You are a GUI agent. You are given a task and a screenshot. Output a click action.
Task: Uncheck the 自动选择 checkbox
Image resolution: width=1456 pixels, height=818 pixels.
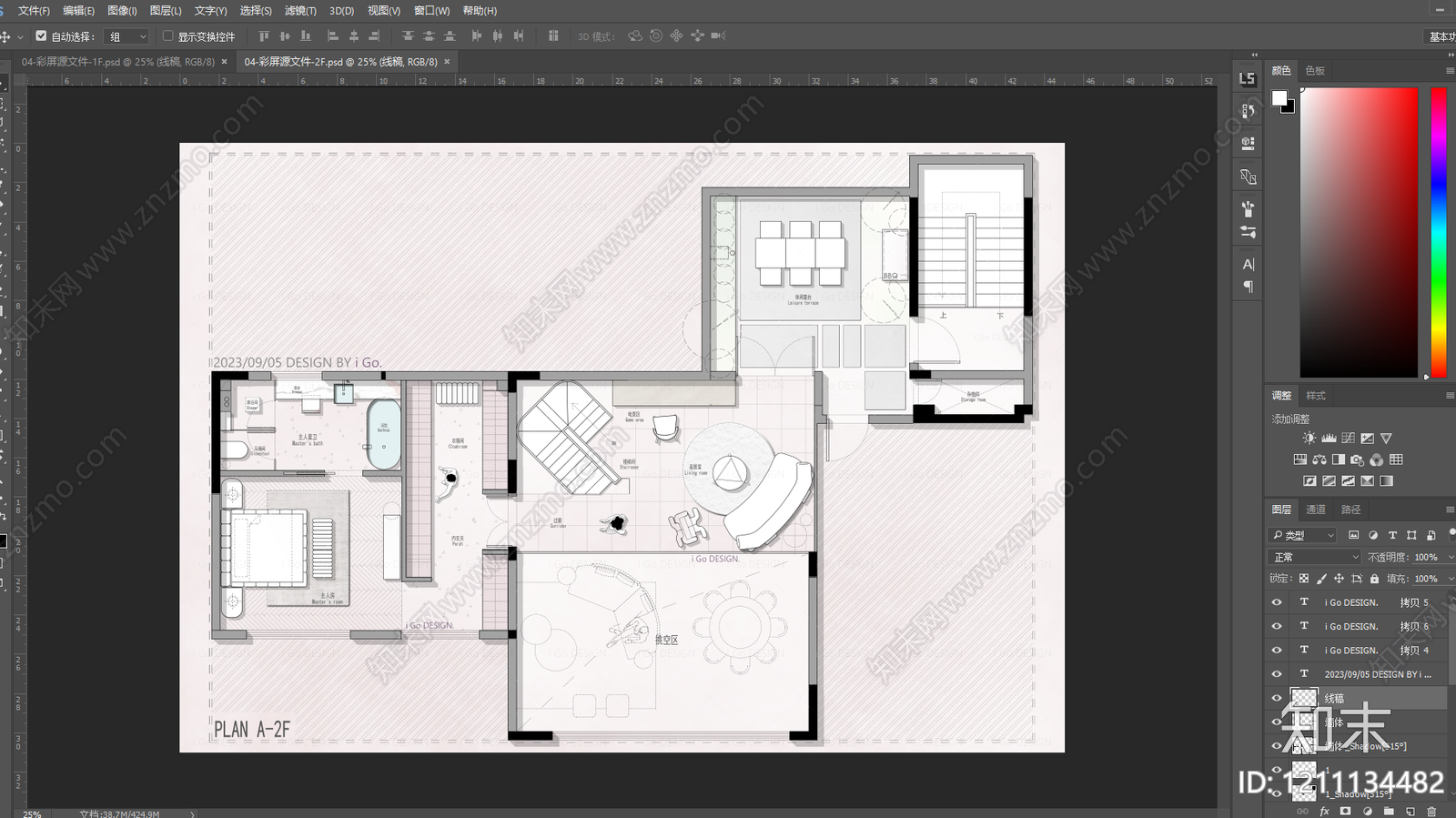point(41,36)
